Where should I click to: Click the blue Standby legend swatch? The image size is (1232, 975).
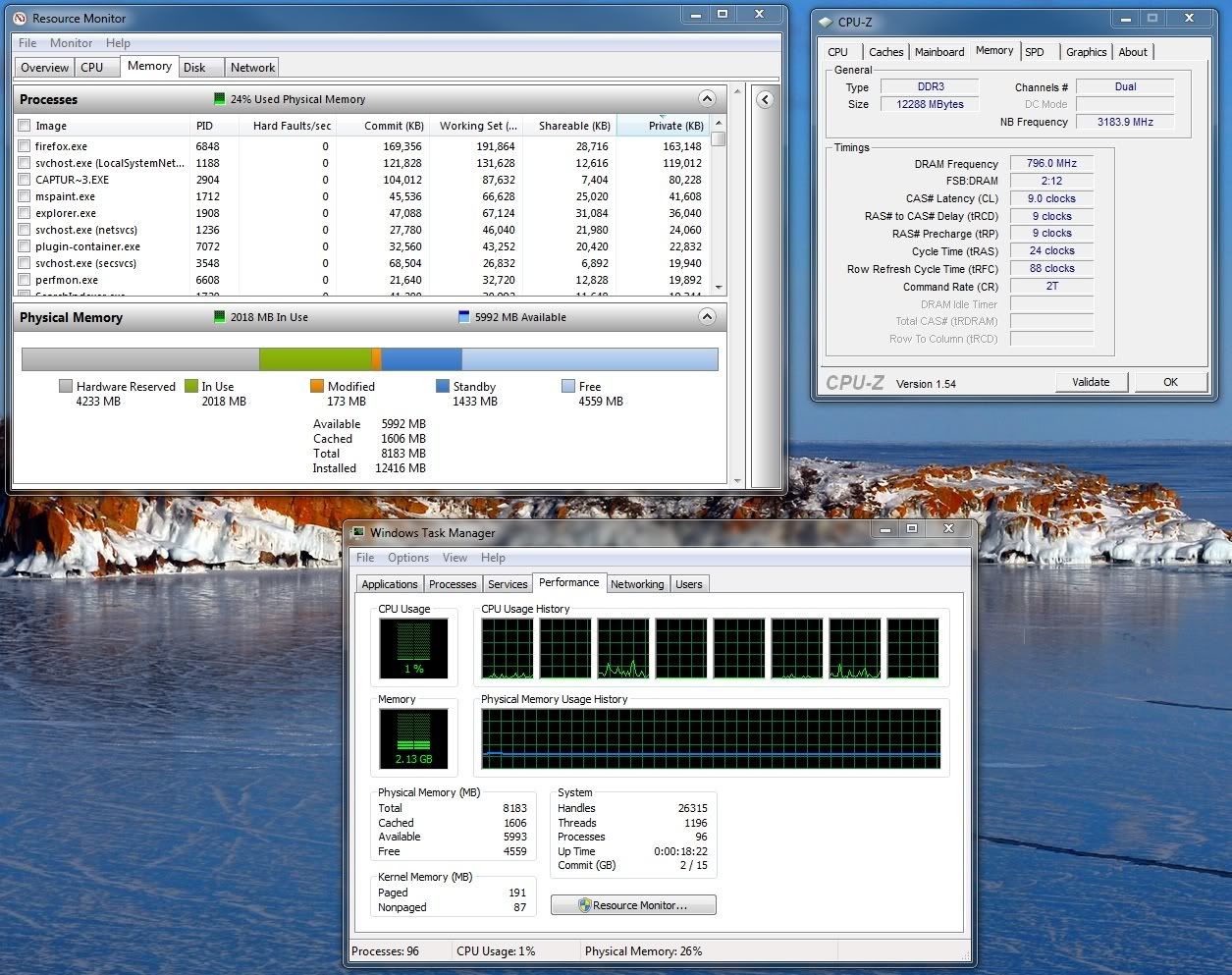[443, 387]
